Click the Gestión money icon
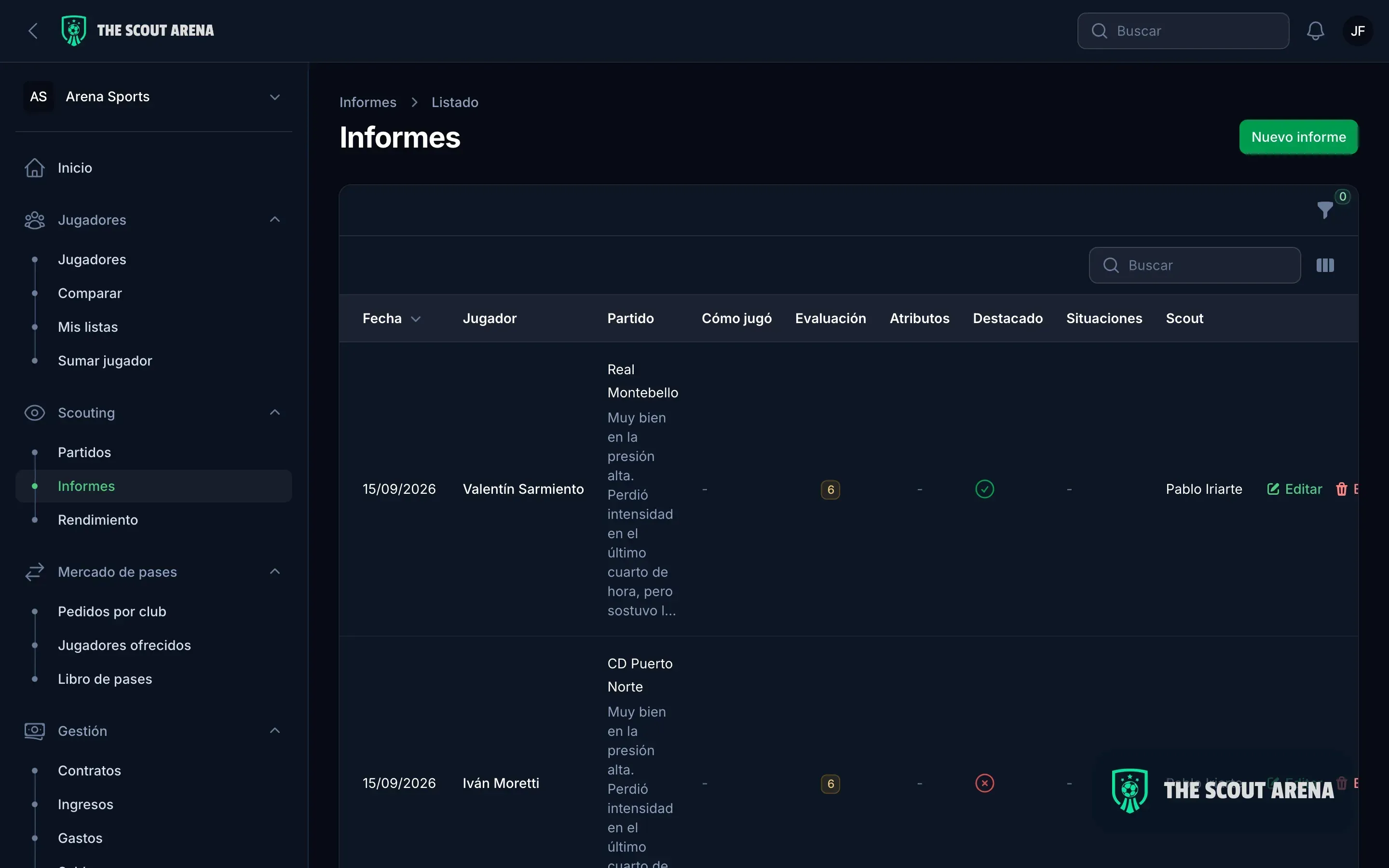1389x868 pixels. 34,731
